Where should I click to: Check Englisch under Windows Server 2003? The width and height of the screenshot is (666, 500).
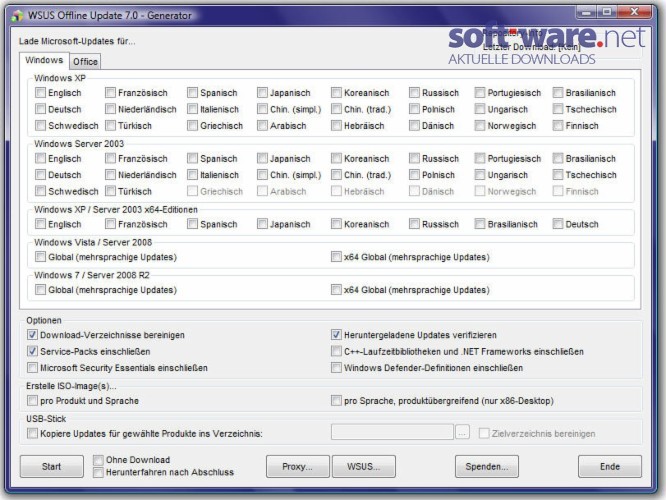point(40,158)
